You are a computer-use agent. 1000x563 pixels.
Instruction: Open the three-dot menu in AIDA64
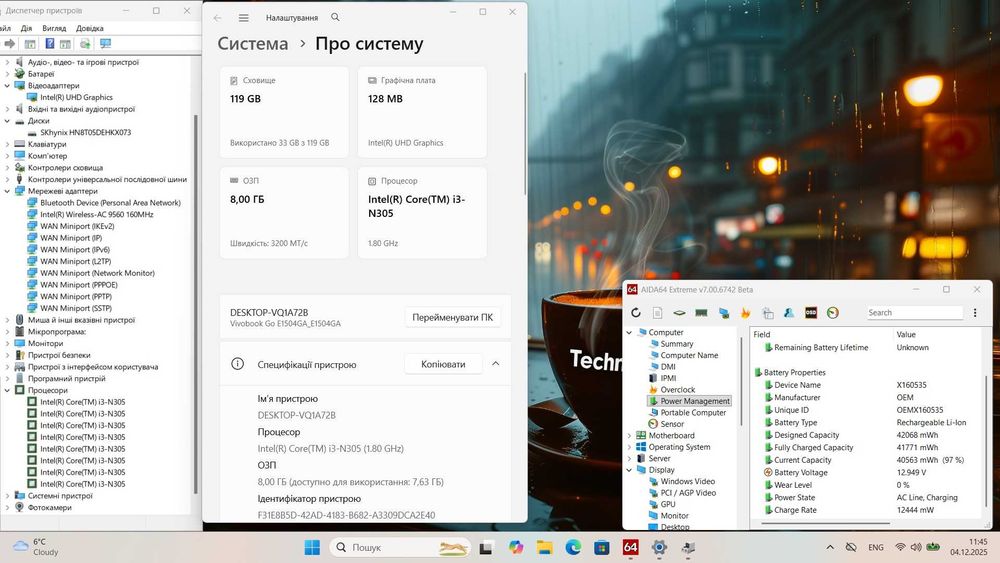974,312
